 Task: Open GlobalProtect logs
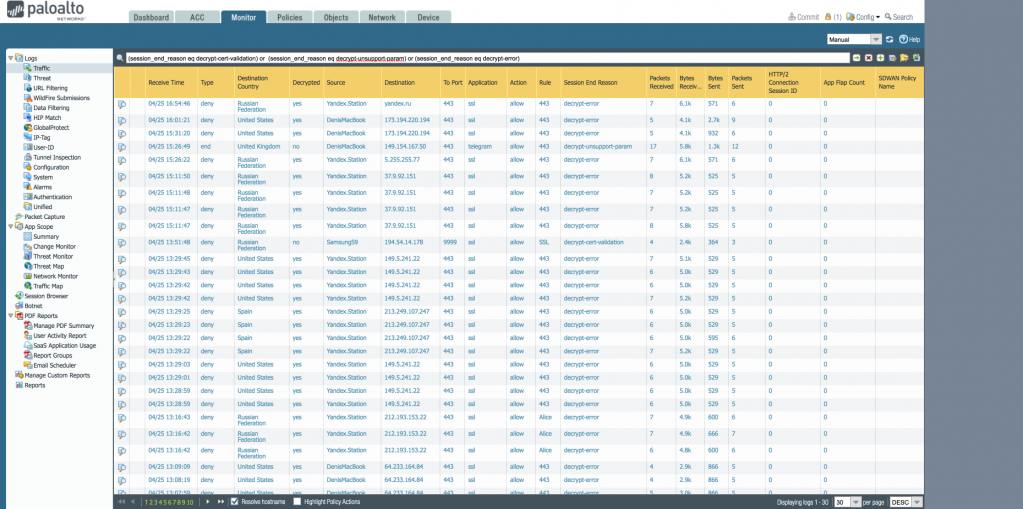coord(51,127)
